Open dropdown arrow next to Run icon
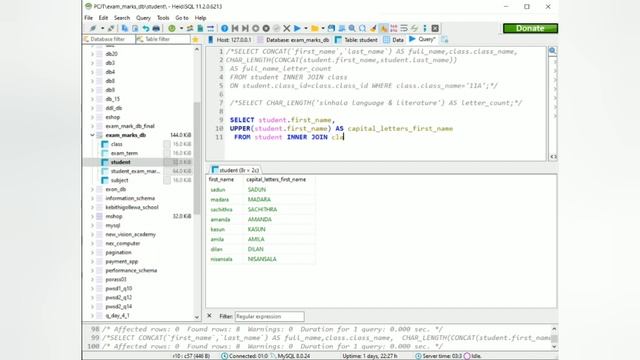640x360 pixels. tap(306, 28)
